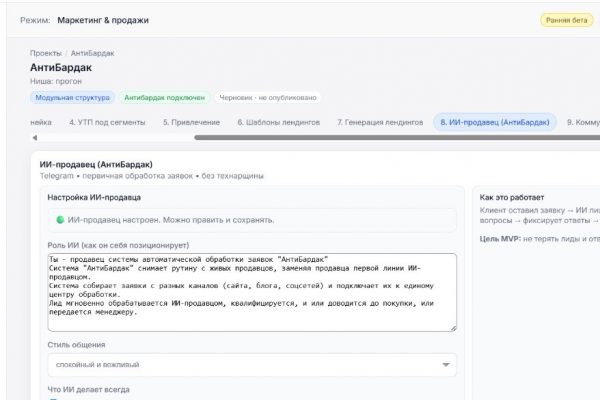Click the partially visible 'нейка' tab
Image resolution: width=600 pixels, height=400 pixels.
pos(41,122)
